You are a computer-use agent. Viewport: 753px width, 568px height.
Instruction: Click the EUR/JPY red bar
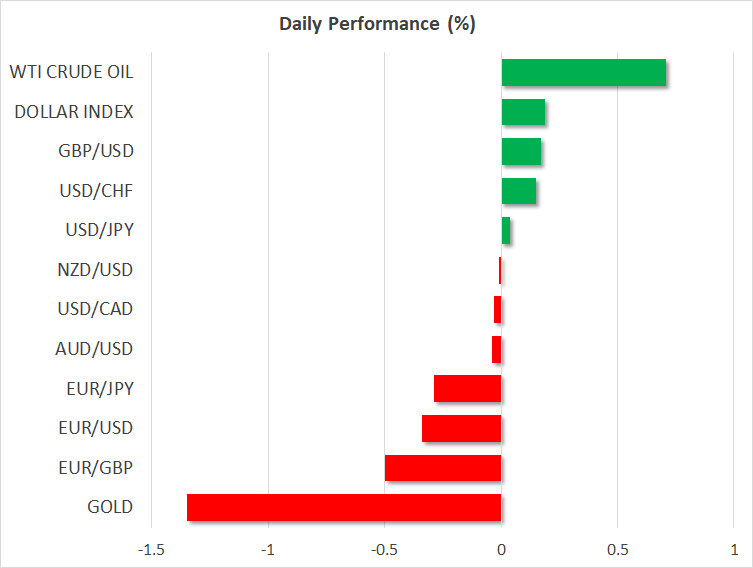(x=467, y=389)
